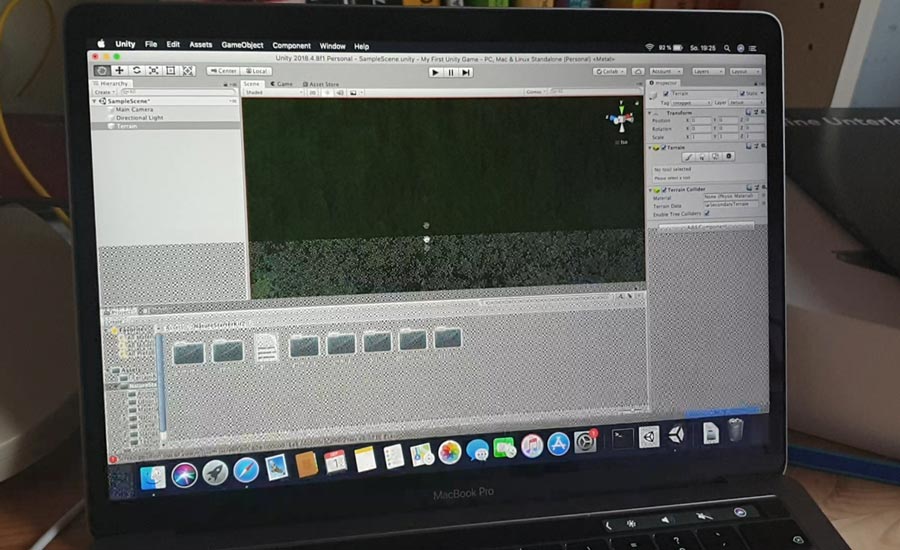Screen dimensions: 900x550
Task: Collapse the Transform component
Action: tap(650, 113)
